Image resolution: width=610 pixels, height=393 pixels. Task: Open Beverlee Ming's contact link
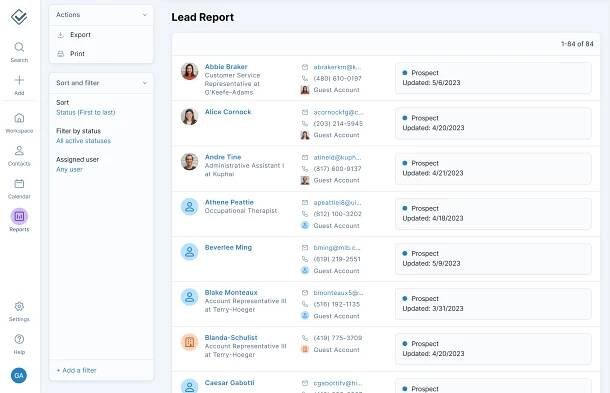(x=228, y=247)
